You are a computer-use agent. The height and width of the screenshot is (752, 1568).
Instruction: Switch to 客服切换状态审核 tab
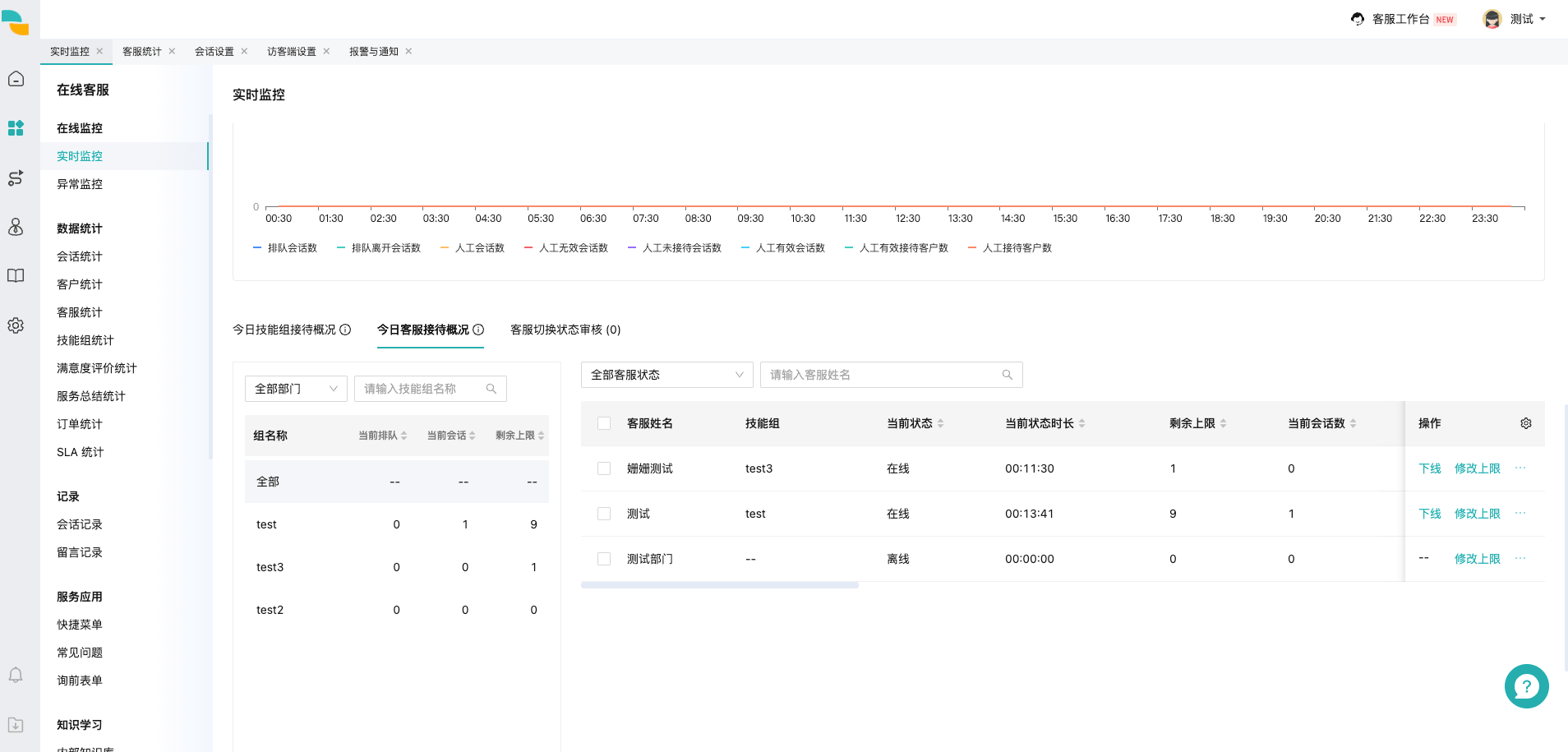click(x=565, y=330)
